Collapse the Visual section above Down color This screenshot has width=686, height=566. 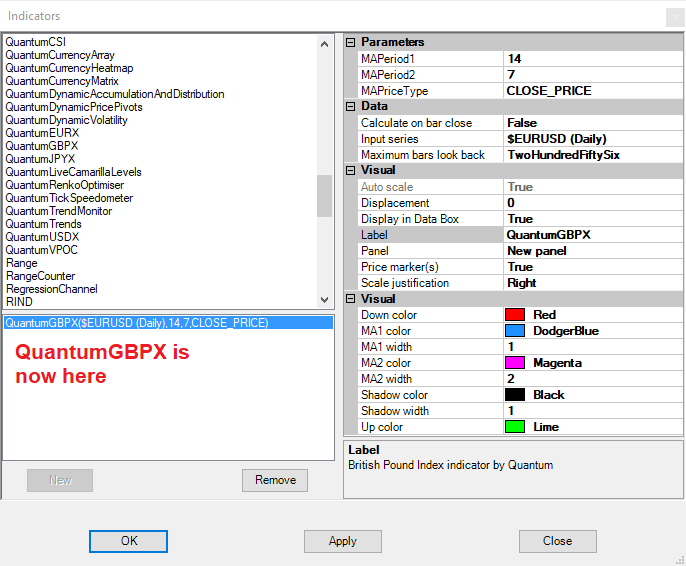point(350,299)
